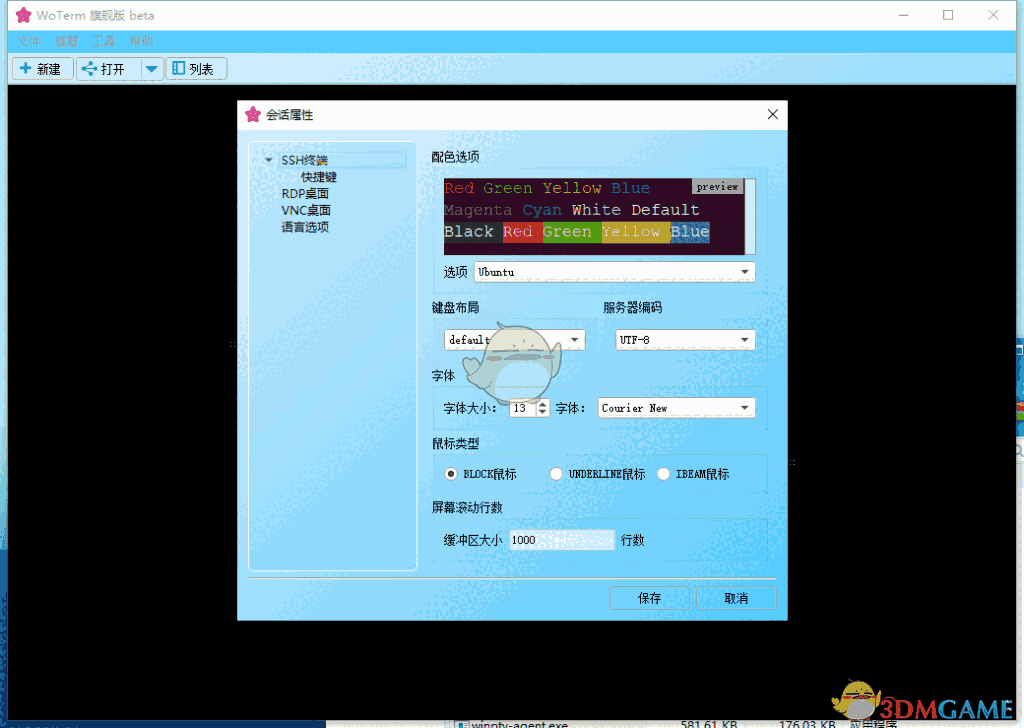Select the UNDERLINE鼠标 radio button

556,474
